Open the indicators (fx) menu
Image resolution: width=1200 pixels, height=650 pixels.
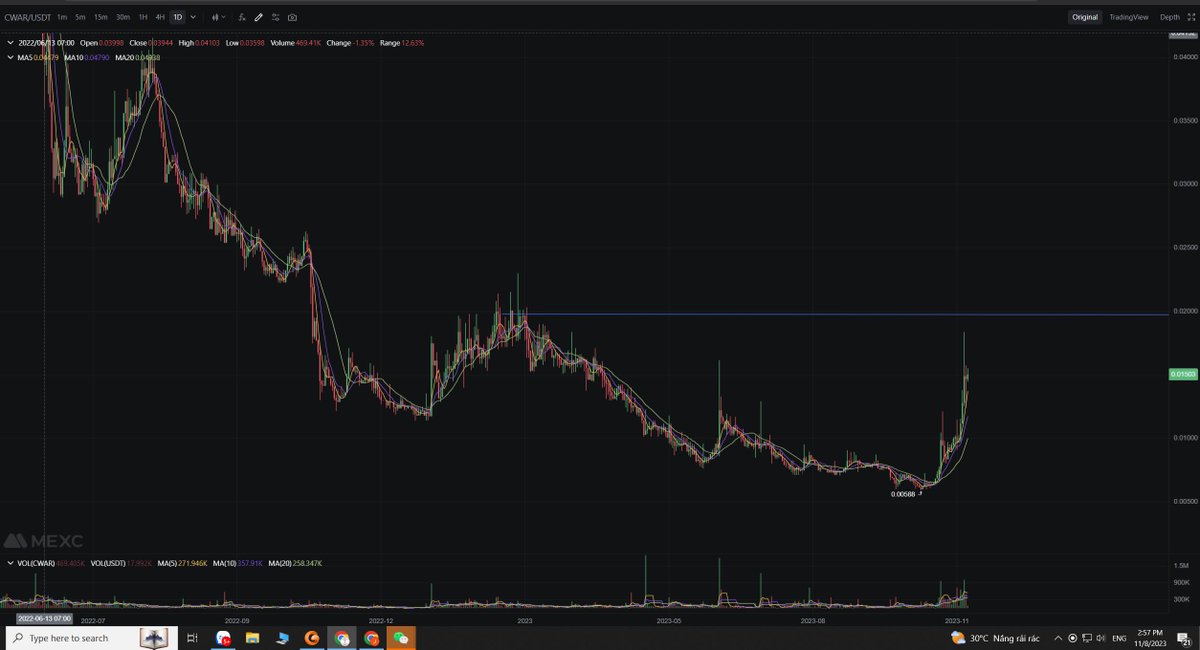[x=242, y=17]
